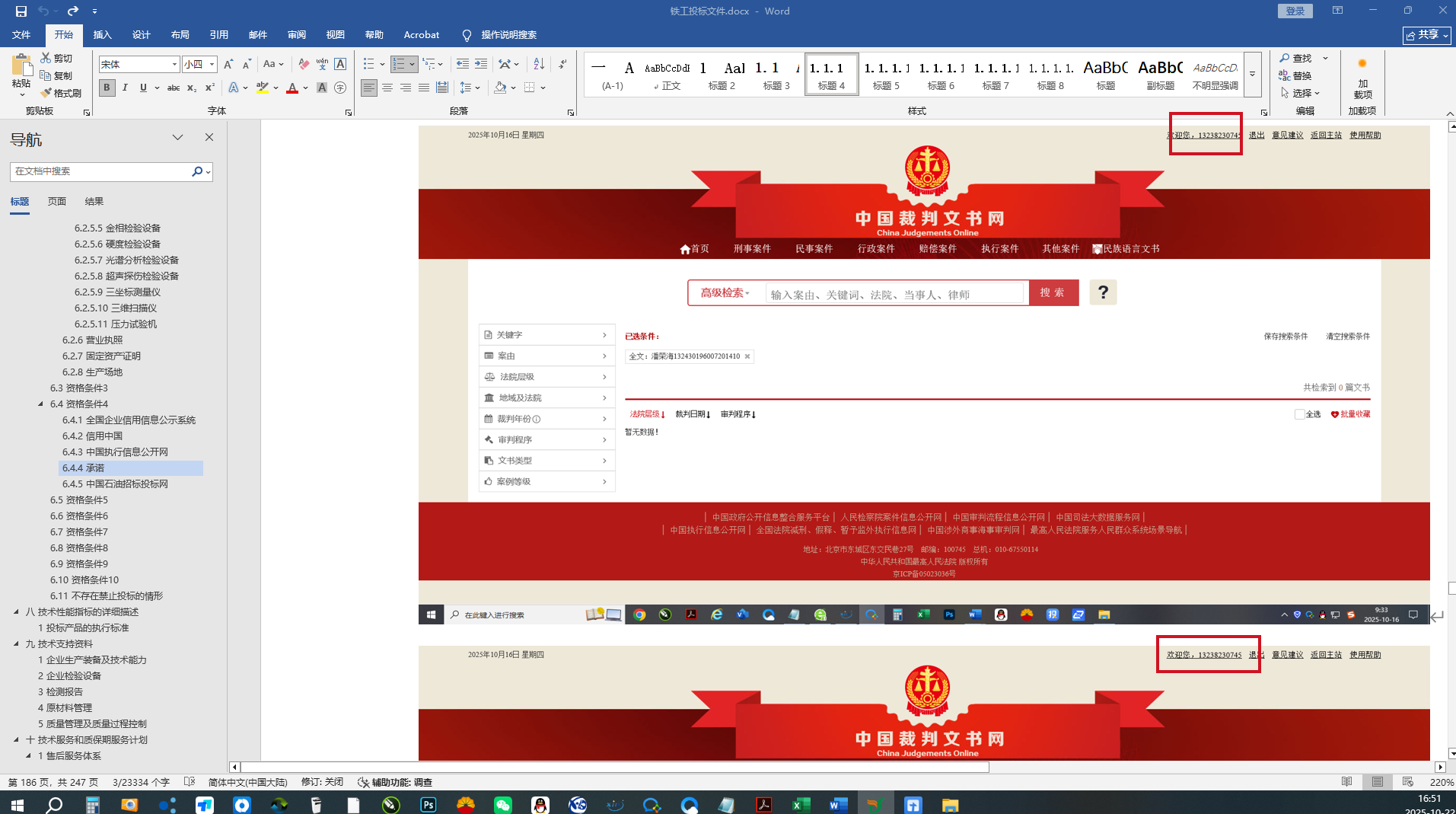Save the document from the quick access toolbar
1456x814 pixels.
21,11
